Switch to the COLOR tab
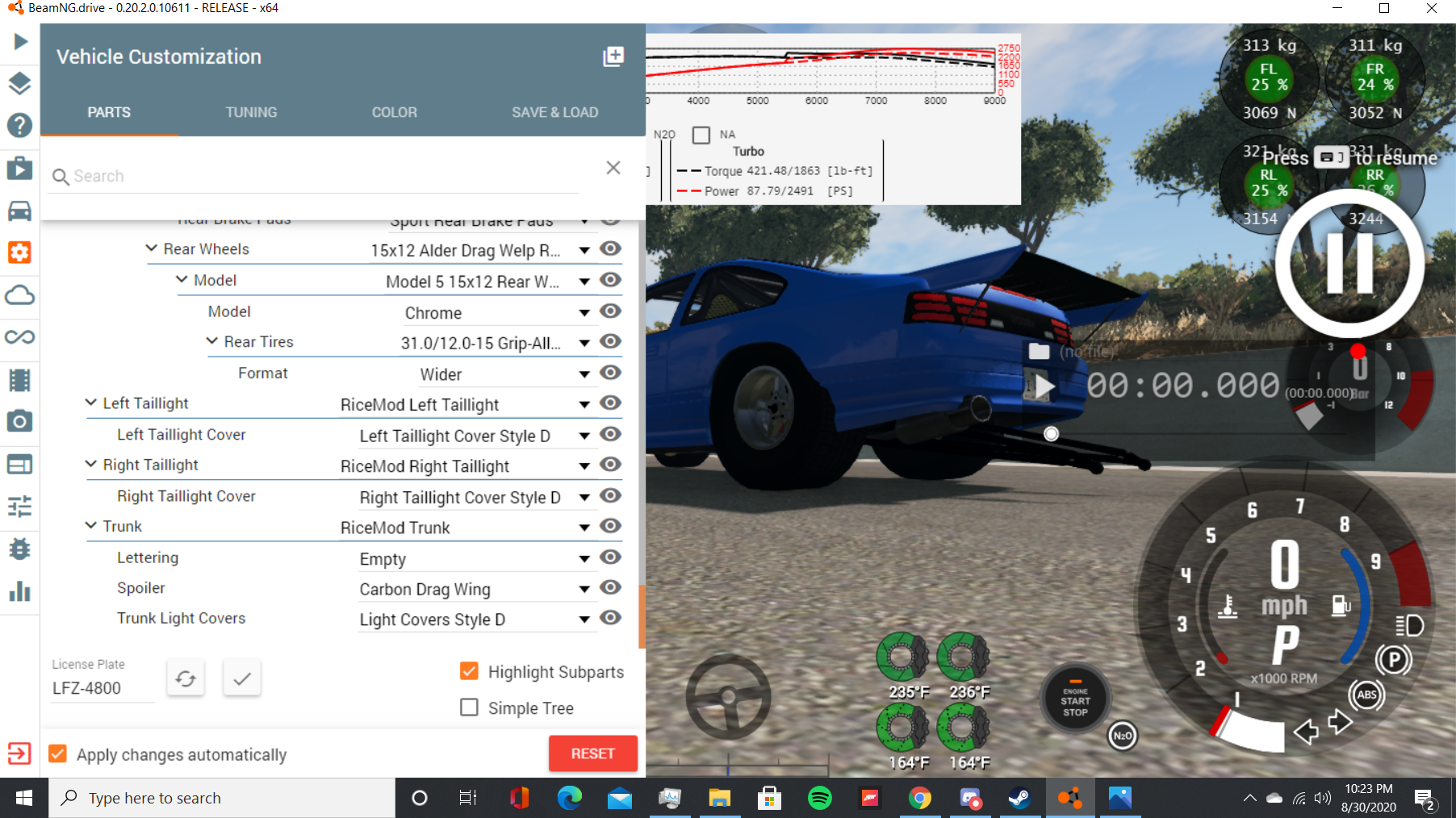This screenshot has height=818, width=1456. click(x=394, y=112)
